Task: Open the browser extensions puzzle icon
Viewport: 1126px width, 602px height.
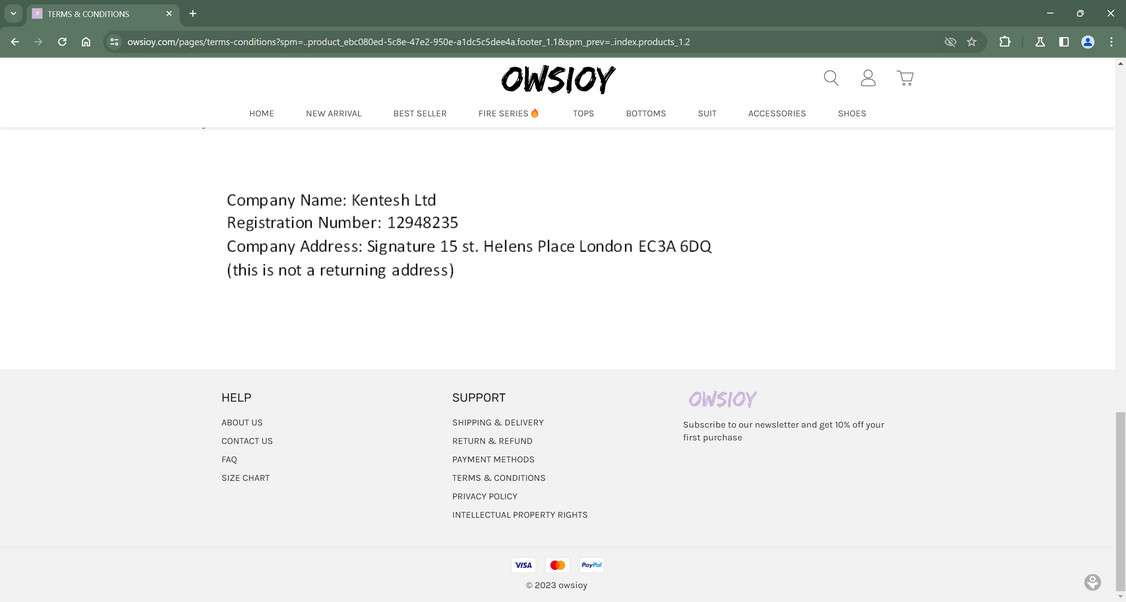Action: (1004, 41)
